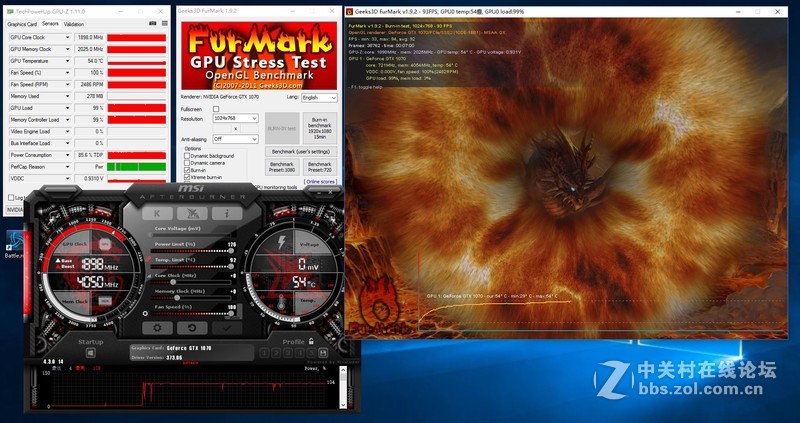Click the GPU Memory Clock value 2025.0 MHz
Screen dimensions: 800x423
(89, 49)
